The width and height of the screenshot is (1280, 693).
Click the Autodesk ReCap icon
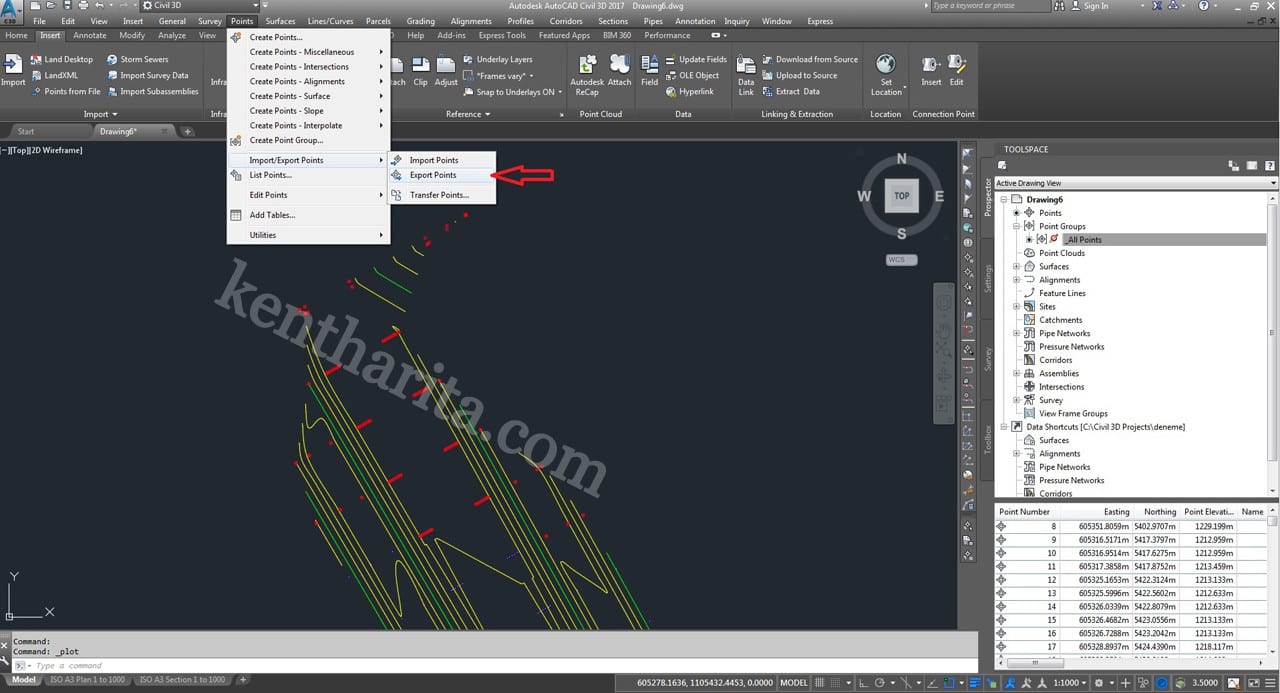tap(586, 64)
